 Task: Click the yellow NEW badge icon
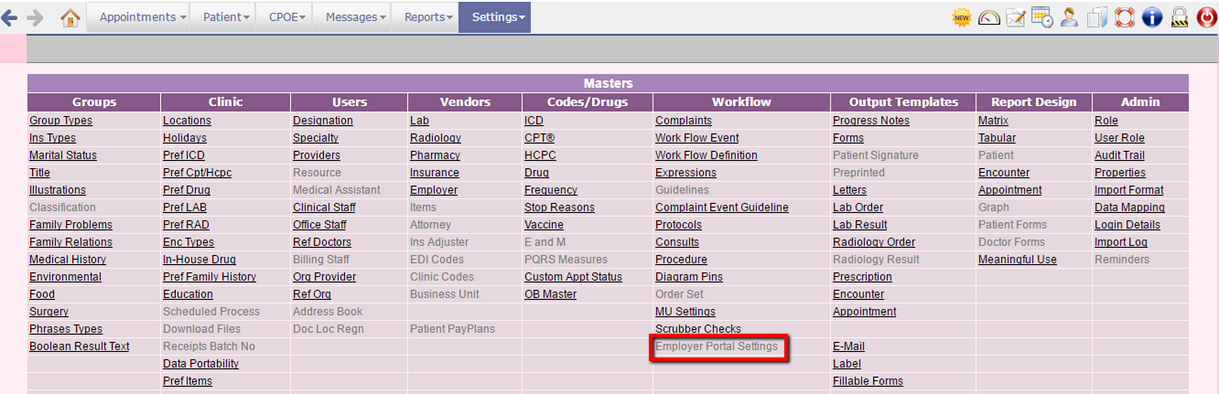click(x=962, y=17)
